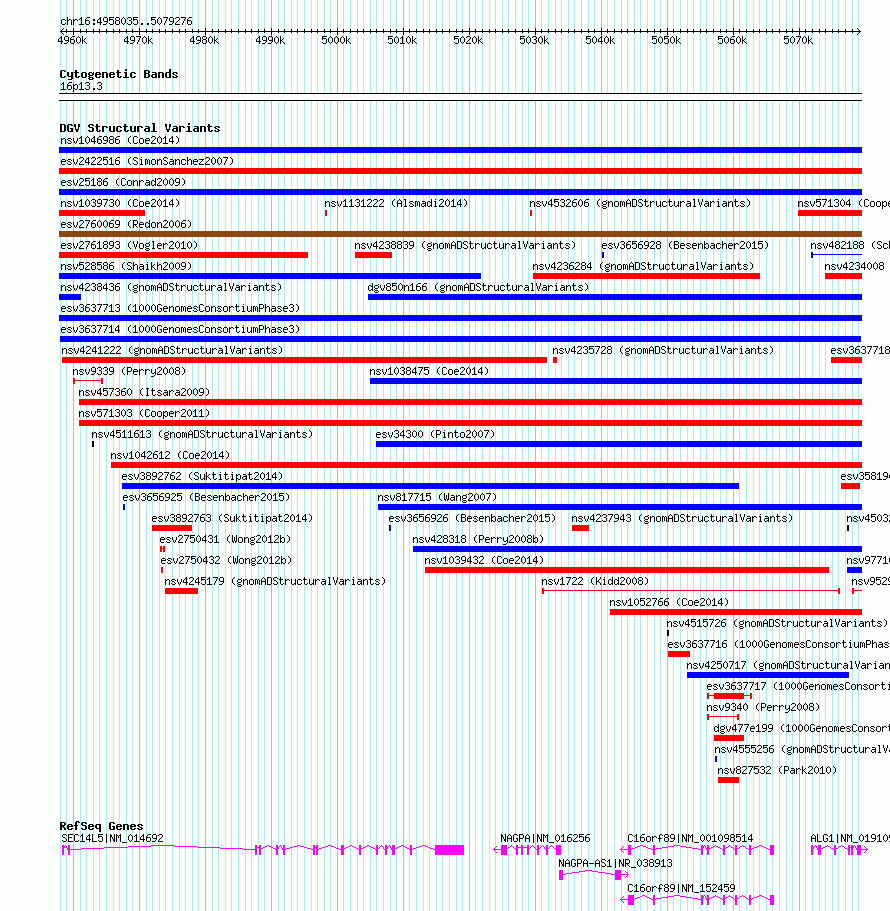The height and width of the screenshot is (911, 890).
Task: Open the nsv4250717 variant label
Action: coord(788,665)
